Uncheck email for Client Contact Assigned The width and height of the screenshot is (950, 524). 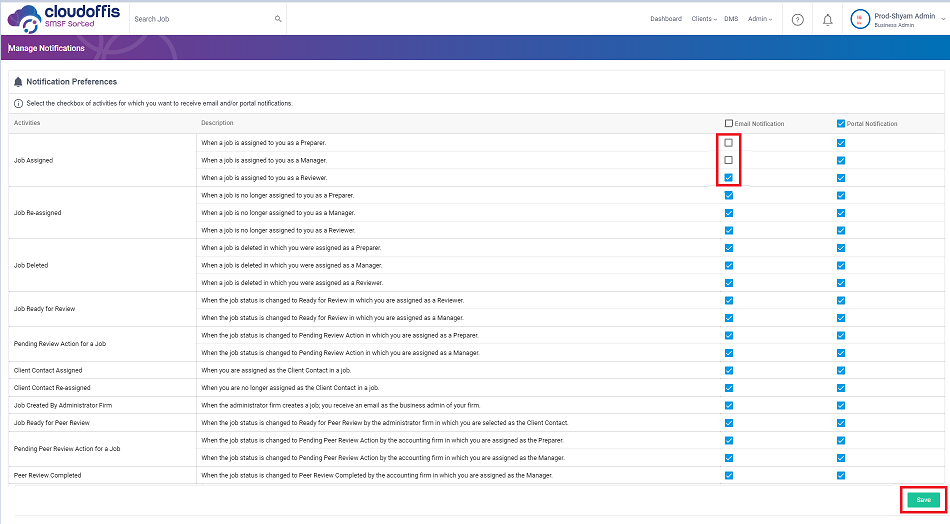point(729,371)
